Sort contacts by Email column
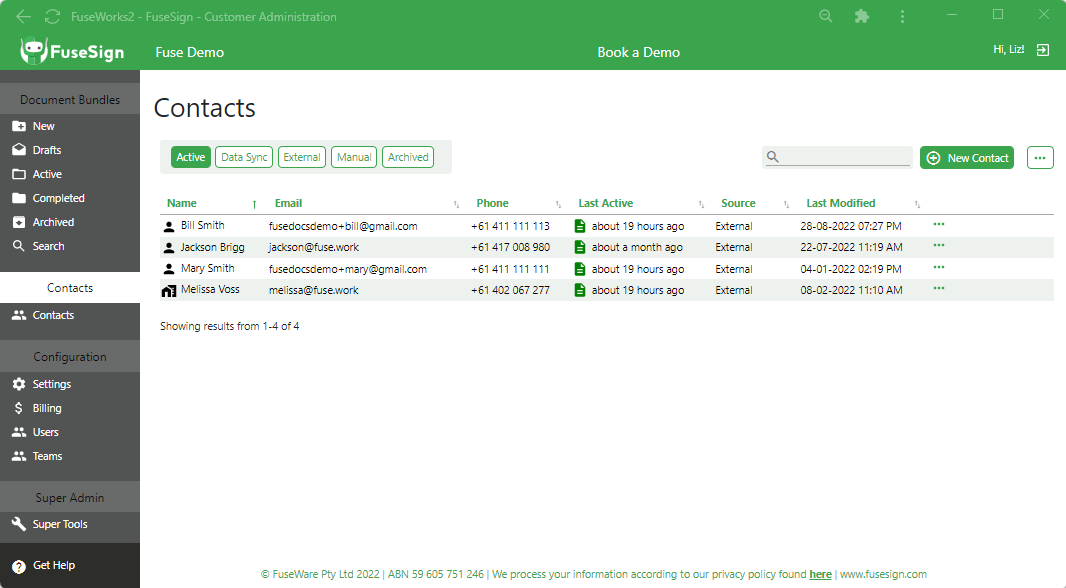The height and width of the screenshot is (588, 1066). (x=288, y=203)
